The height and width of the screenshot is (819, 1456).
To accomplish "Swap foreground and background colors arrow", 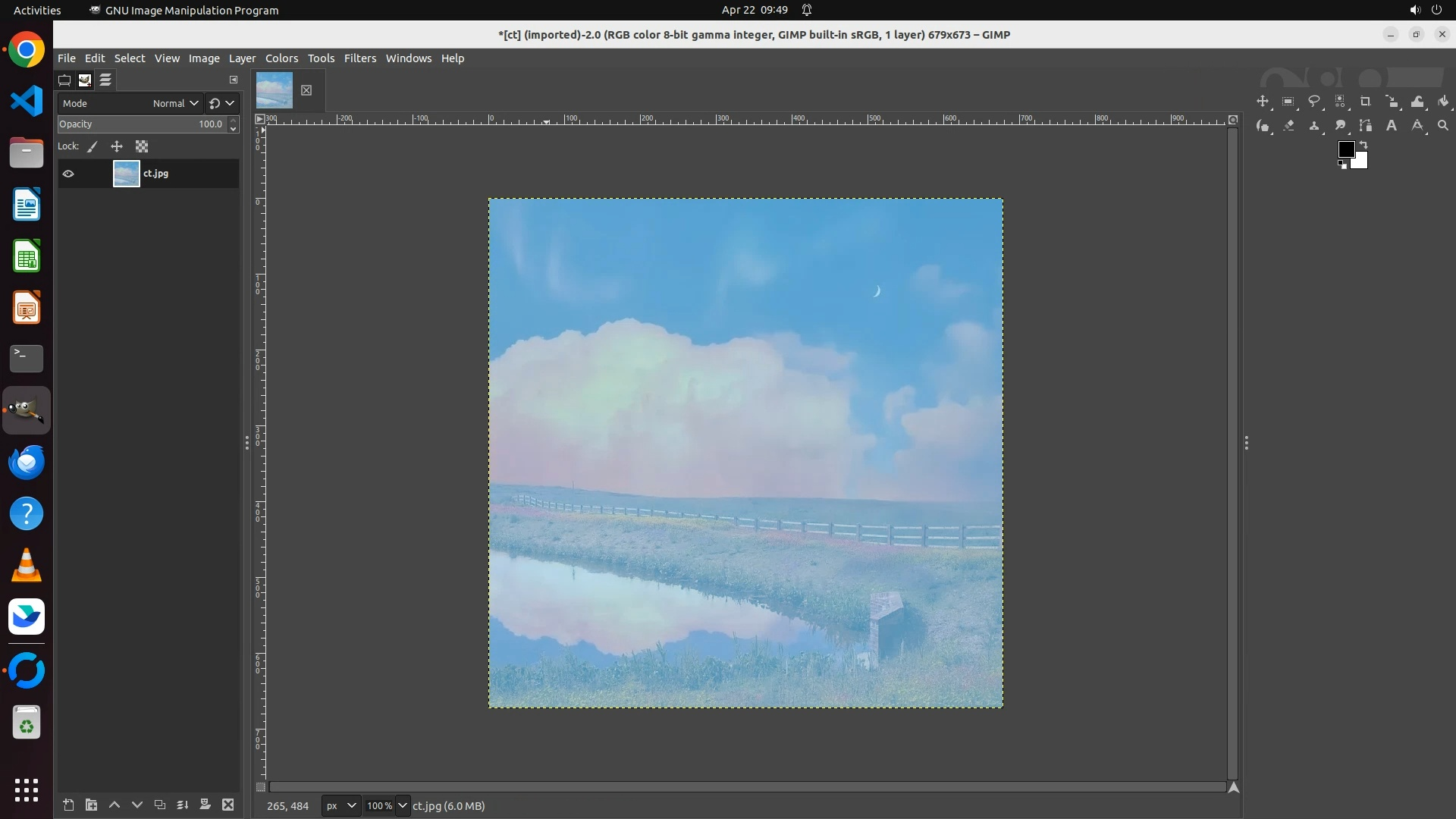I will [x=1363, y=144].
